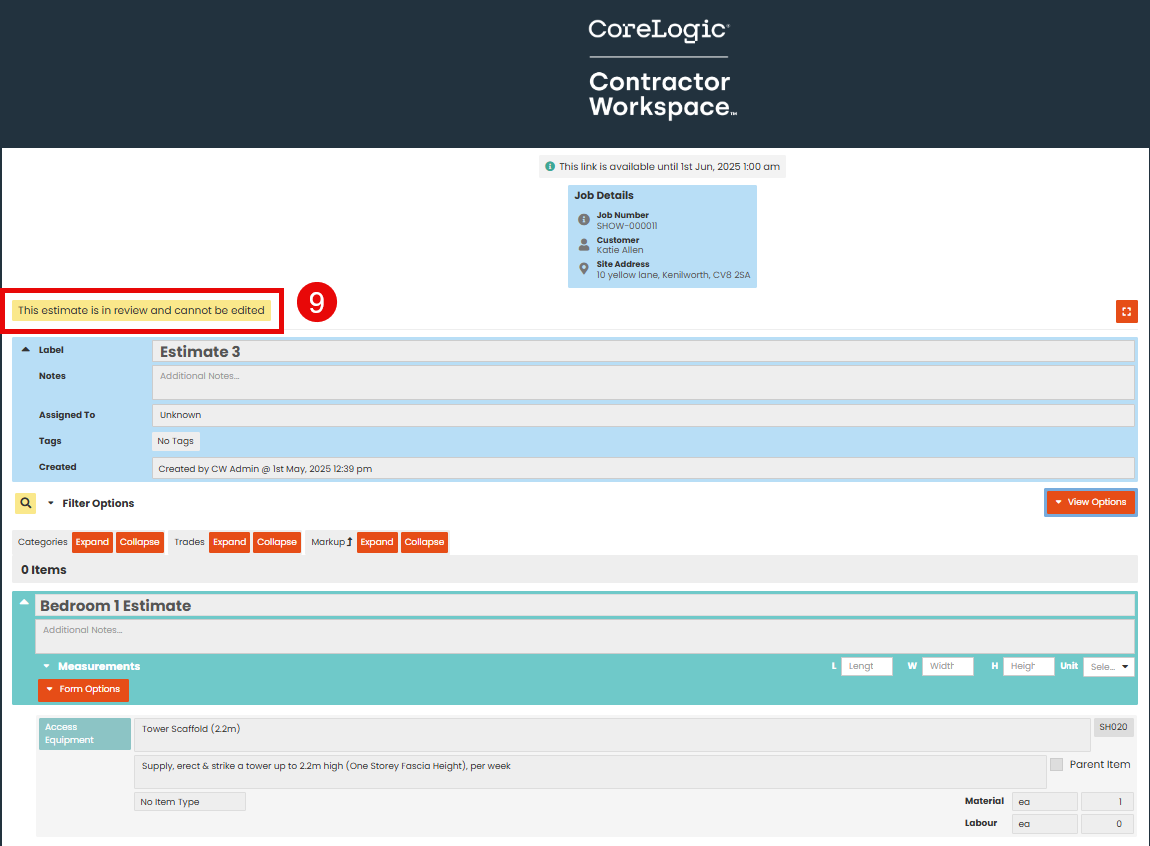Click customer name Katie Allen

click(x=620, y=250)
